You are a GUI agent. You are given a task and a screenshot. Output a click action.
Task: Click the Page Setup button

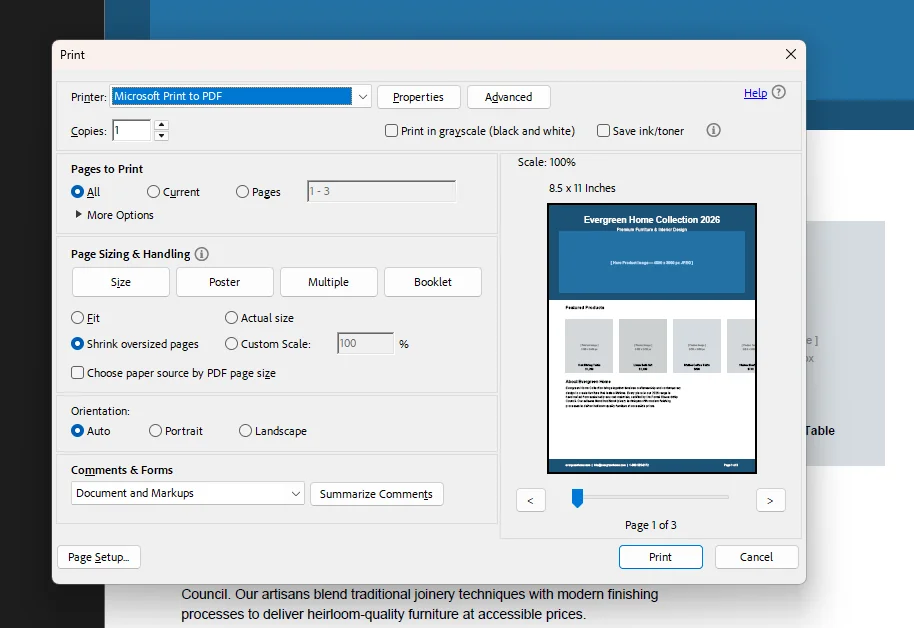click(x=99, y=557)
